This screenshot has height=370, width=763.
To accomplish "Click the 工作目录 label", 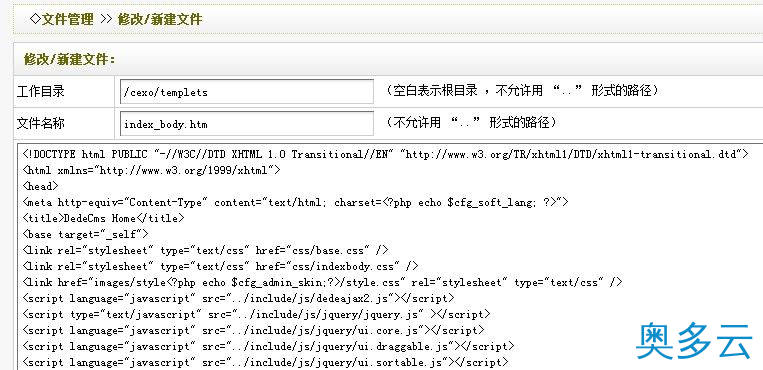I will pos(41,91).
